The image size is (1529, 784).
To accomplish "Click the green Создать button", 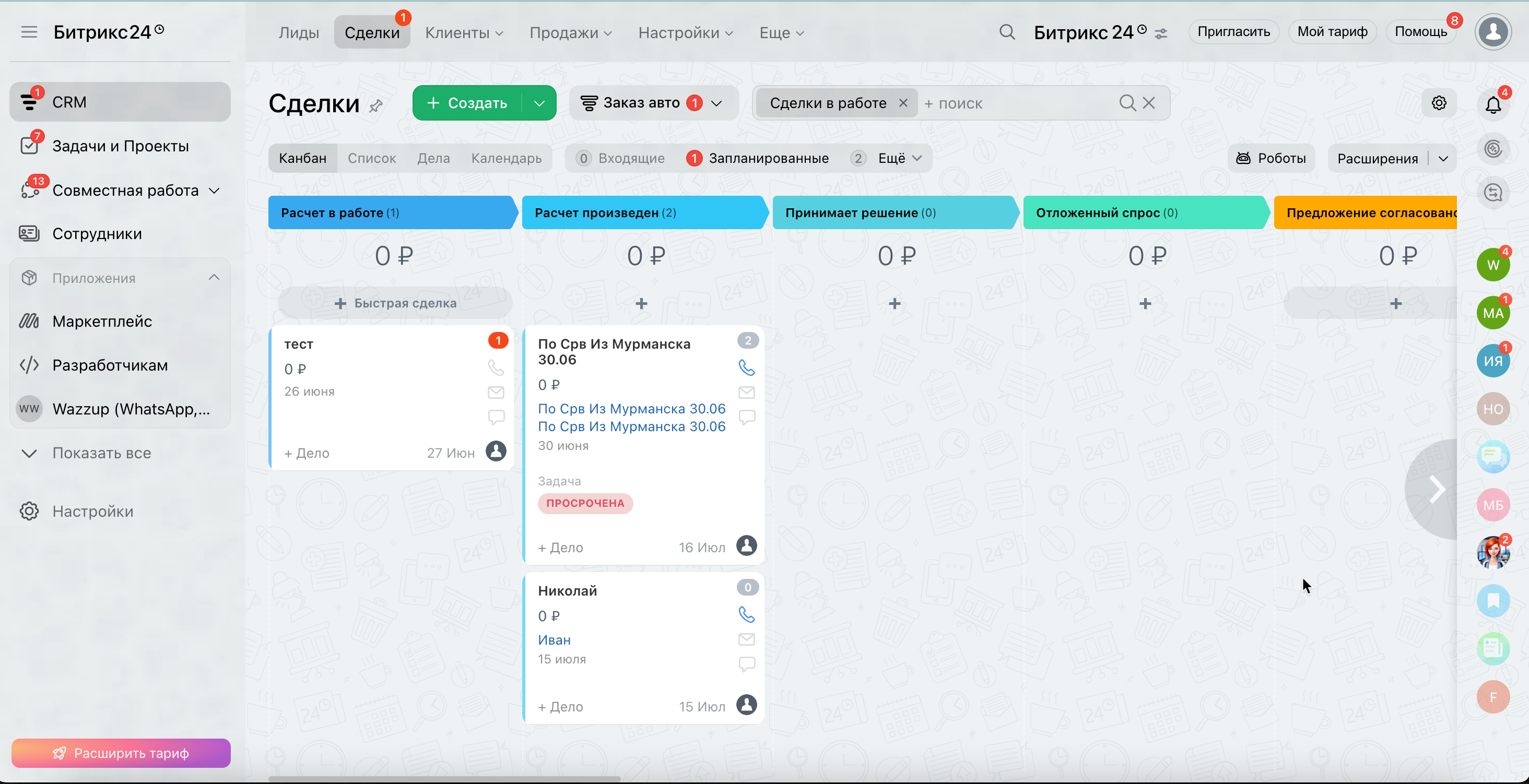I will point(467,103).
